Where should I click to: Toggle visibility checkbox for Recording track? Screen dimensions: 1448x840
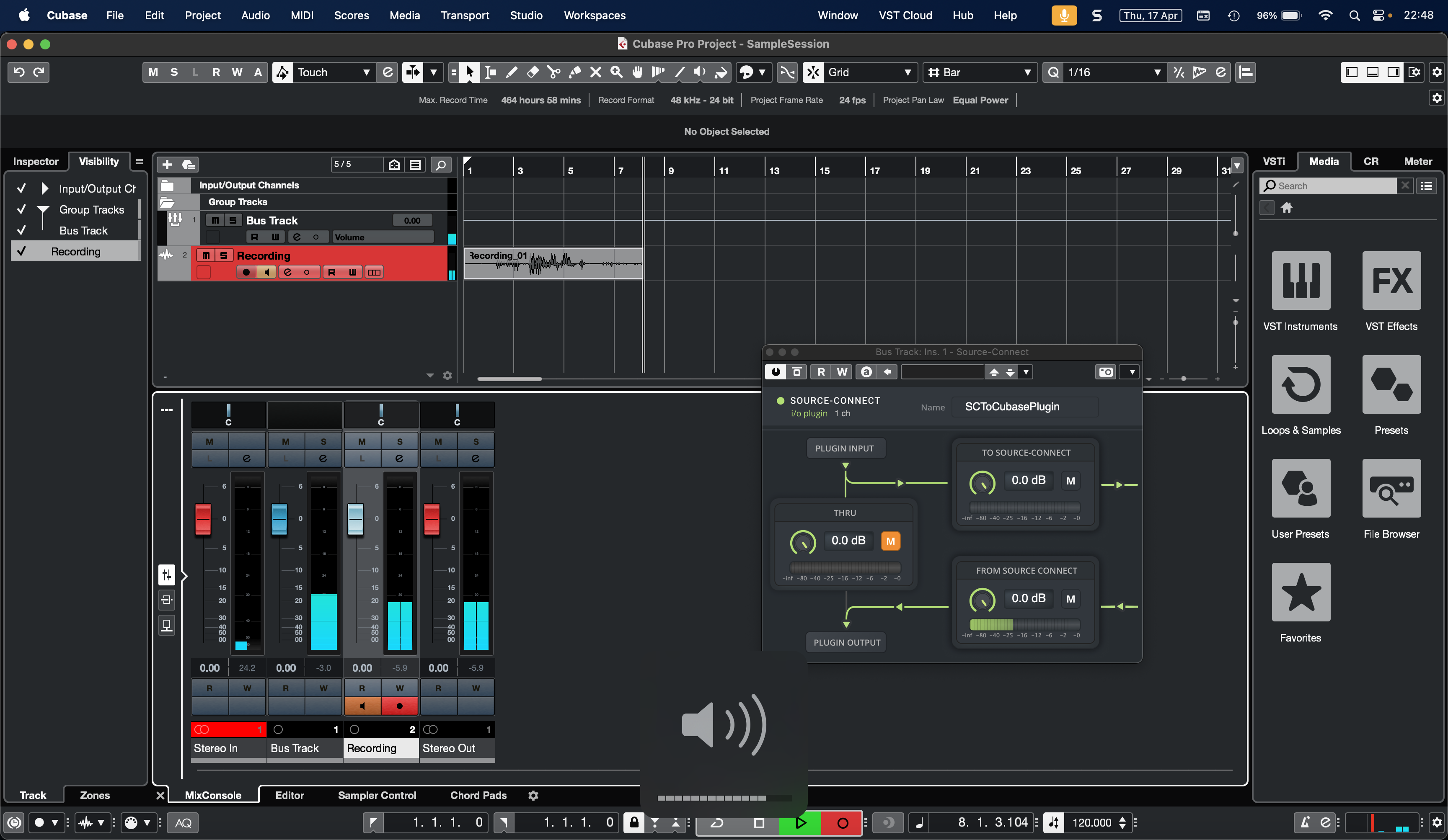point(22,252)
